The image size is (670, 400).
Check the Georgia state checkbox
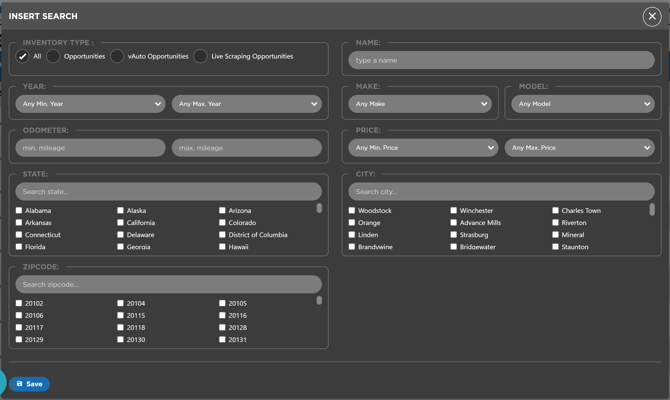coord(120,247)
